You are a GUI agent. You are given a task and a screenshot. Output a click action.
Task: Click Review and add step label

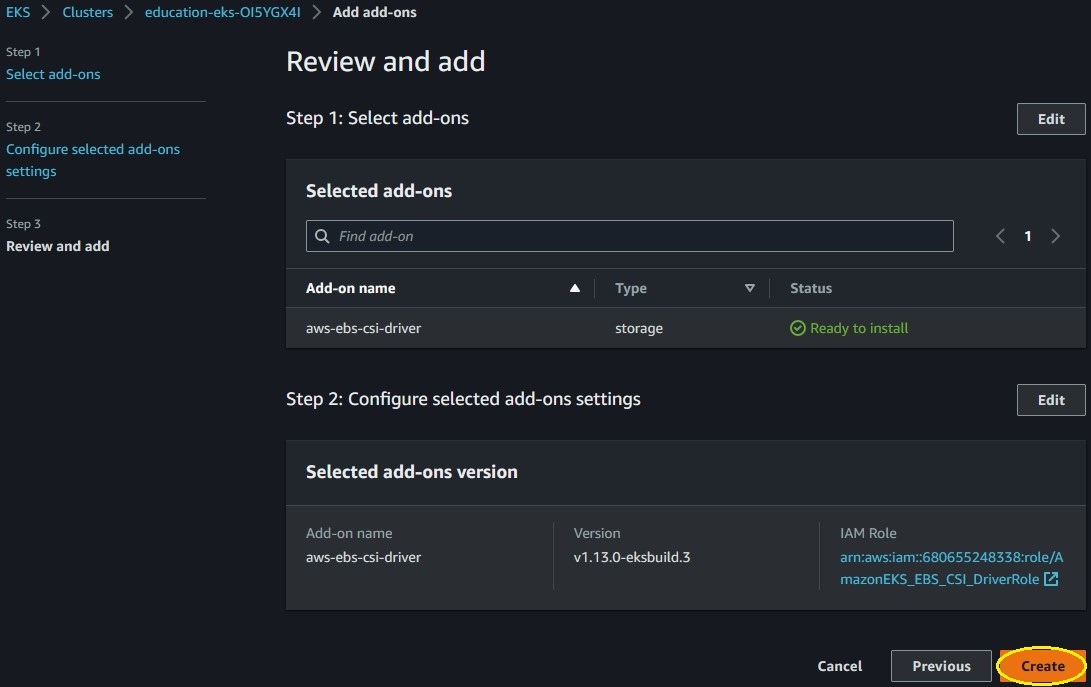click(58, 246)
